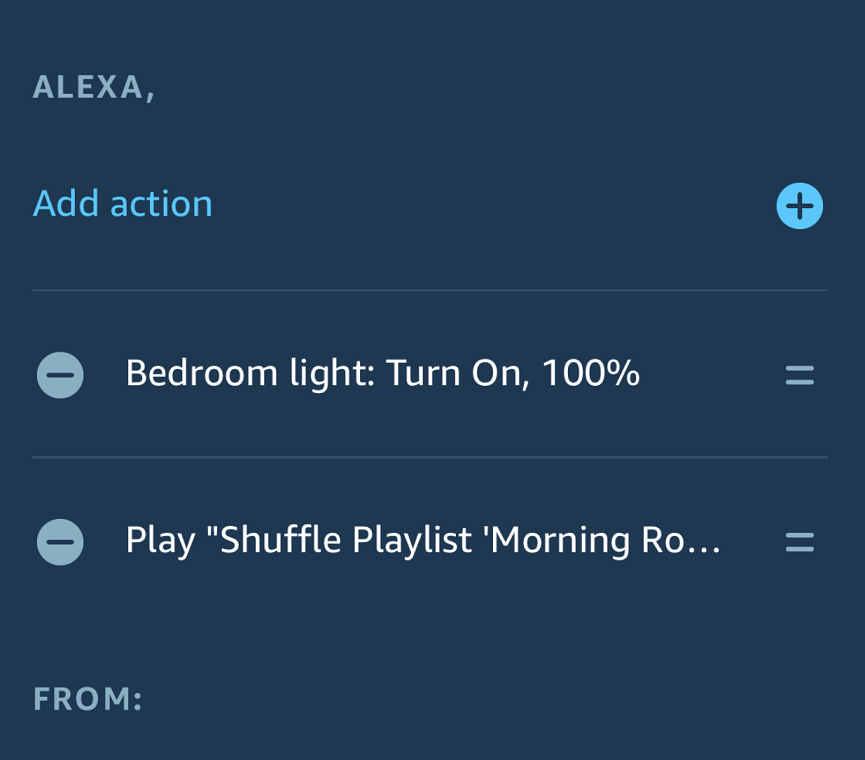Open the Play Shuffle Playlist 'Morning Ro…' action
The width and height of the screenshot is (865, 760).
[x=422, y=541]
